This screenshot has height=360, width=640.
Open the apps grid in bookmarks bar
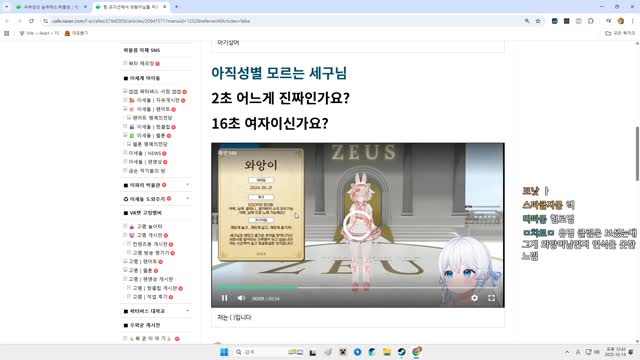(x=7, y=33)
